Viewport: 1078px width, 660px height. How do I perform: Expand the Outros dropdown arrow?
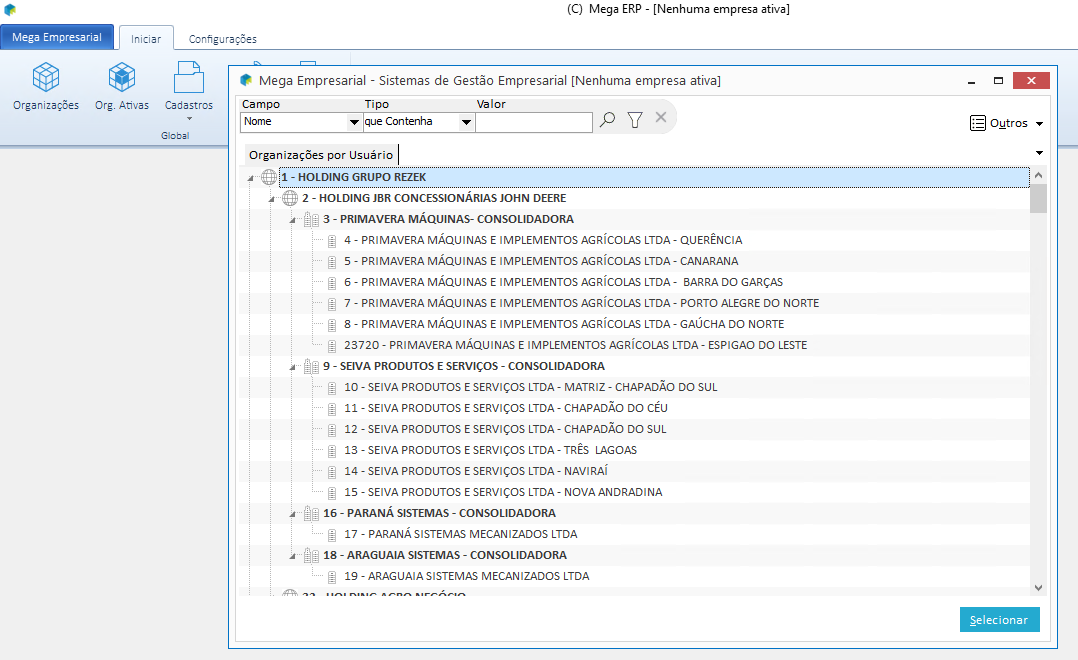tap(1040, 124)
